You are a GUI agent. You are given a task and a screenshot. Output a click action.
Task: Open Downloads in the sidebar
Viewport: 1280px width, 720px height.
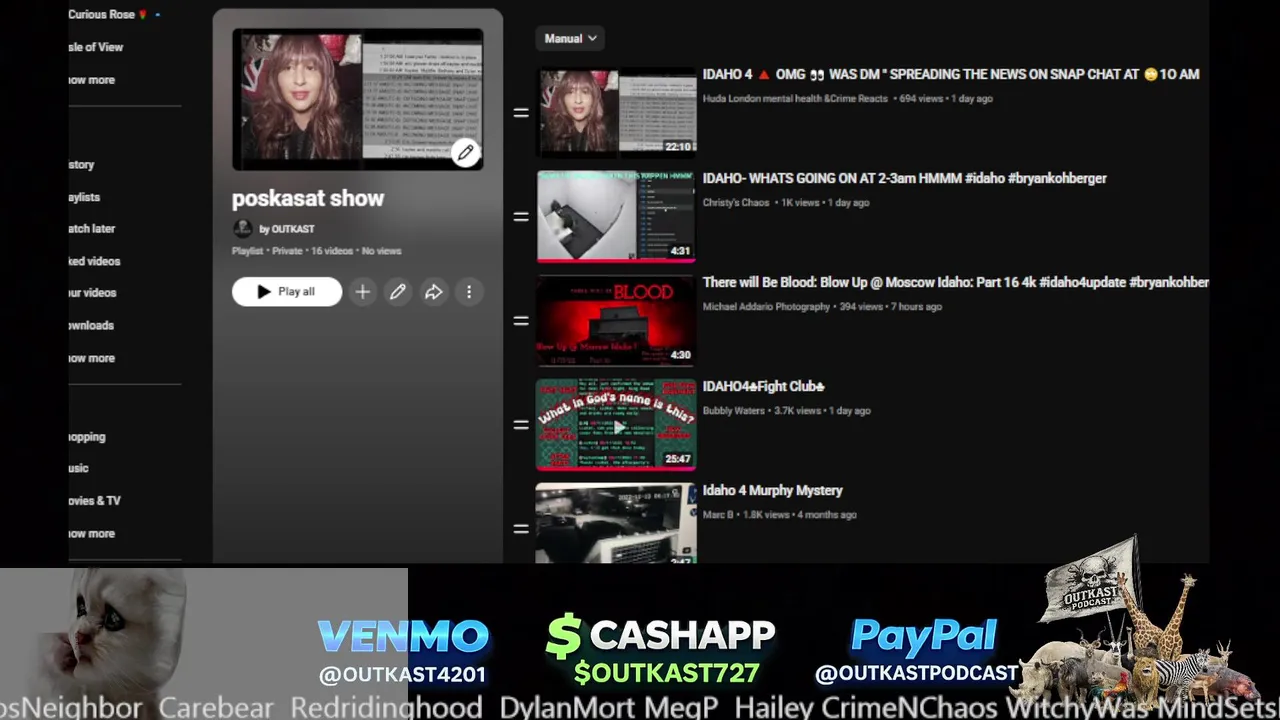tap(92, 326)
